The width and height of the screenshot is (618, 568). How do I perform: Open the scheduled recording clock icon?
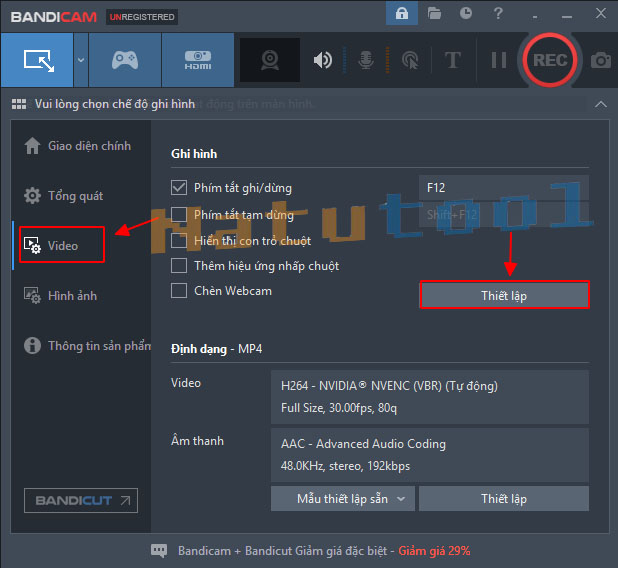(x=466, y=14)
